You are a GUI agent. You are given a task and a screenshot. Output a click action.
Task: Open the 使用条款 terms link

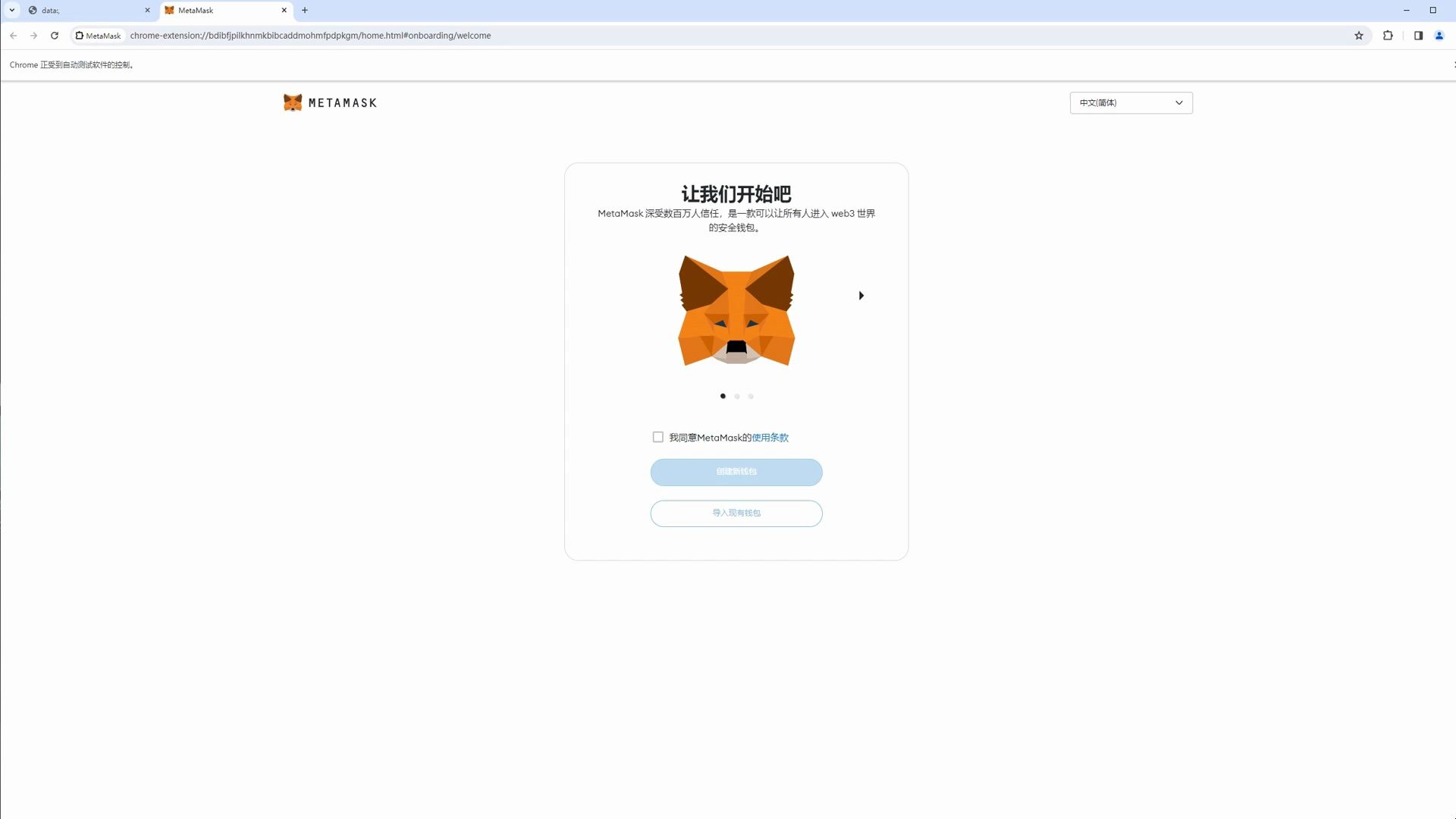pos(769,437)
